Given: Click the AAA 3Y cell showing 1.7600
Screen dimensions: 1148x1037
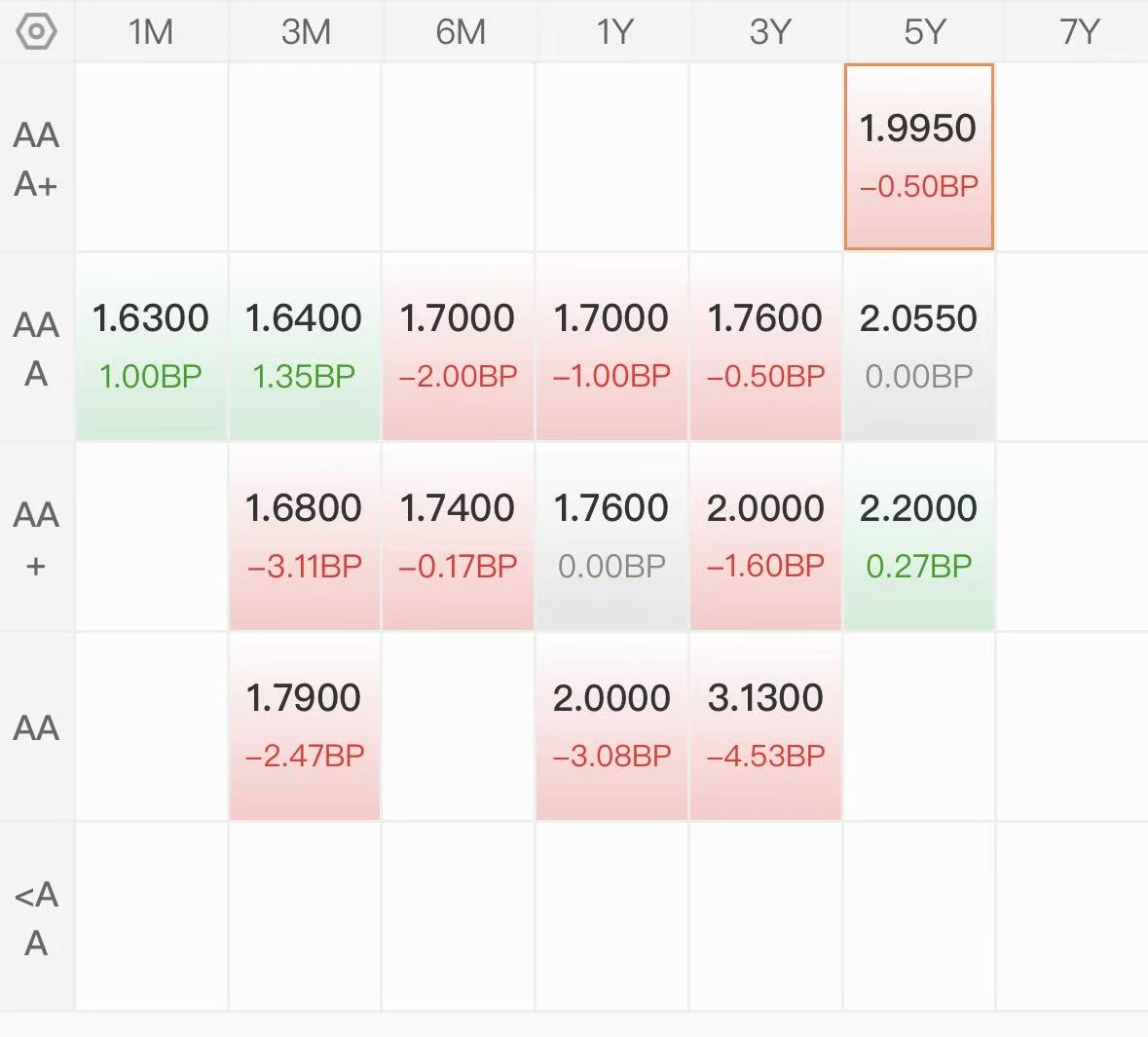Looking at the screenshot, I should (x=765, y=346).
